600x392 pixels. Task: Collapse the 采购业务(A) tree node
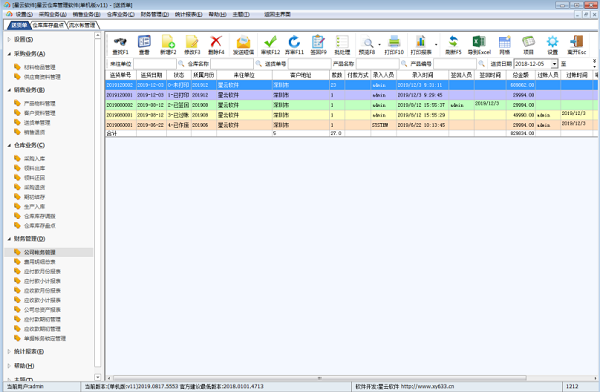point(9,54)
